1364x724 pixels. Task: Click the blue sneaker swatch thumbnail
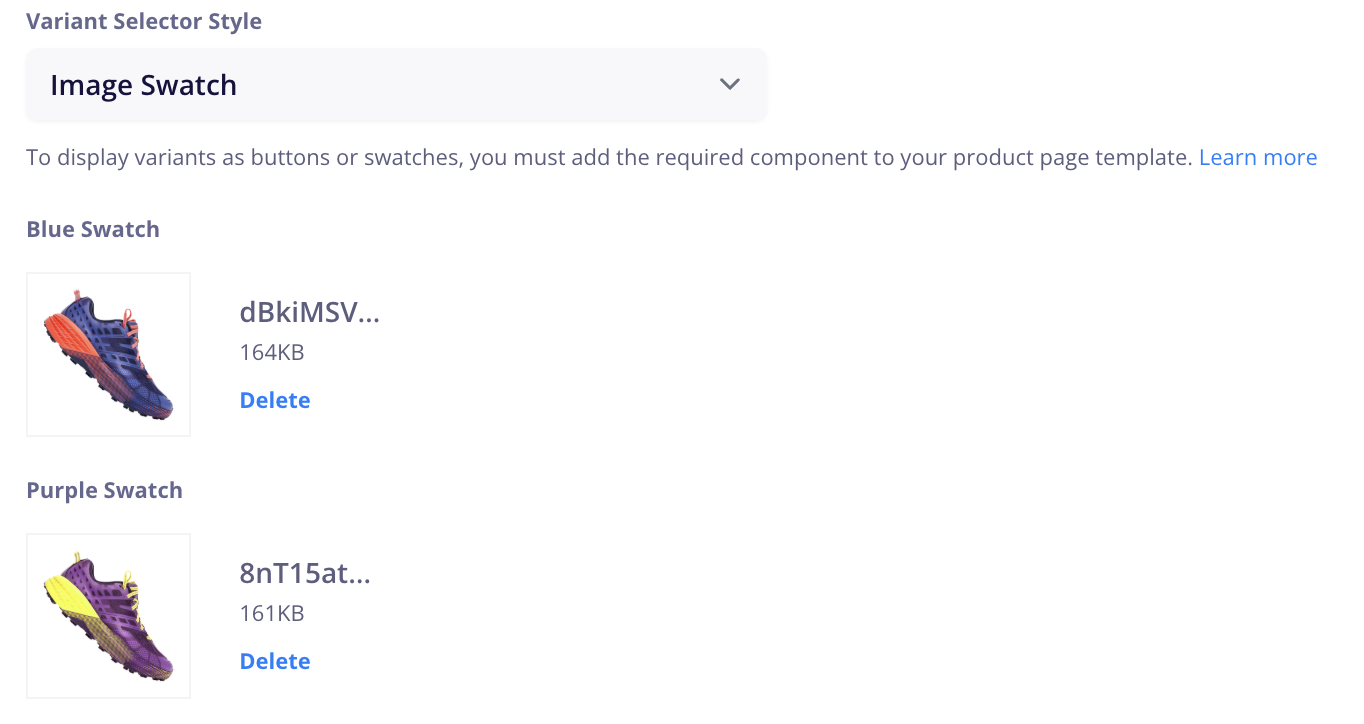tap(108, 355)
